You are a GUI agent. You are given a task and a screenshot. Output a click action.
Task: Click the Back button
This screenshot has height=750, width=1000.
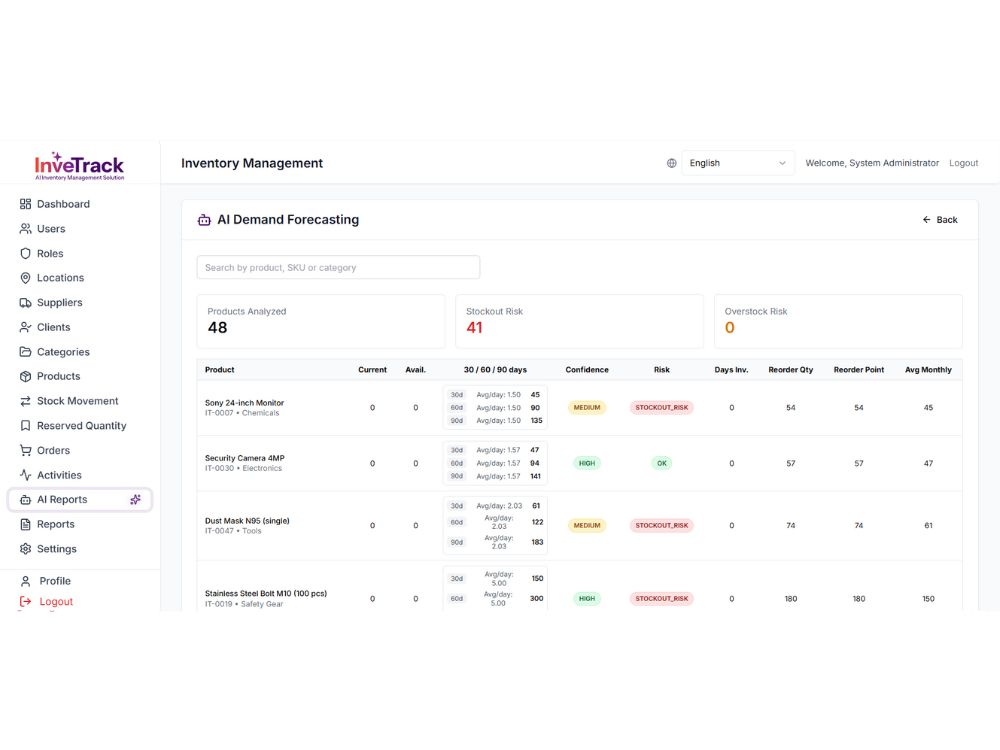(x=940, y=219)
